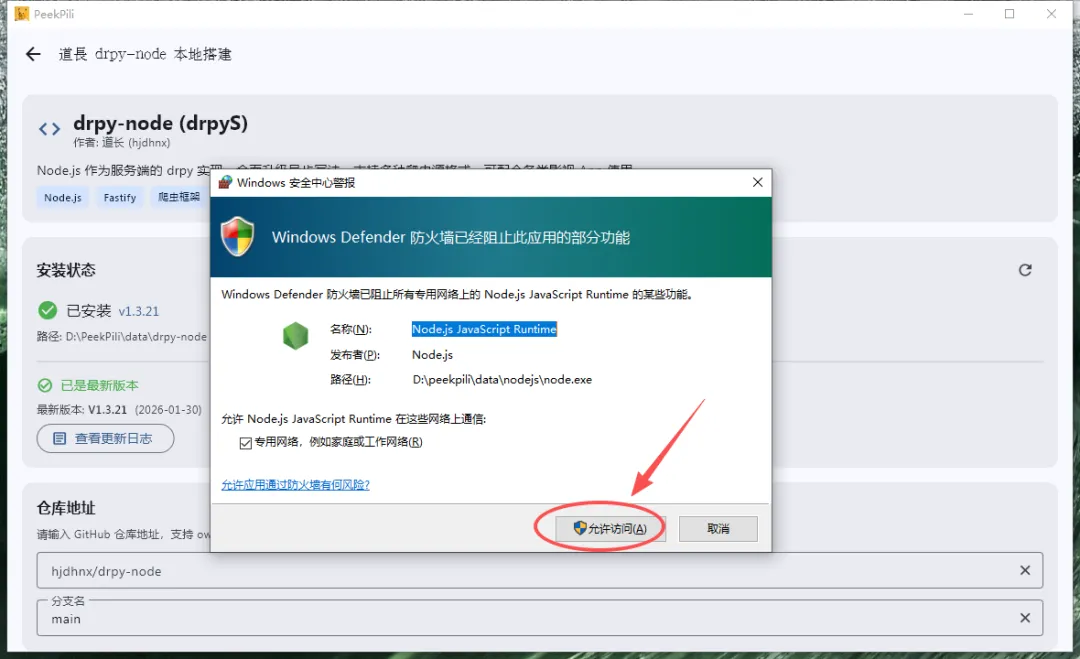Image resolution: width=1080 pixels, height=659 pixels.
Task: Click the install path D:\PeekPili\data\drpy-node text
Action: pyautogui.click(x=122, y=337)
